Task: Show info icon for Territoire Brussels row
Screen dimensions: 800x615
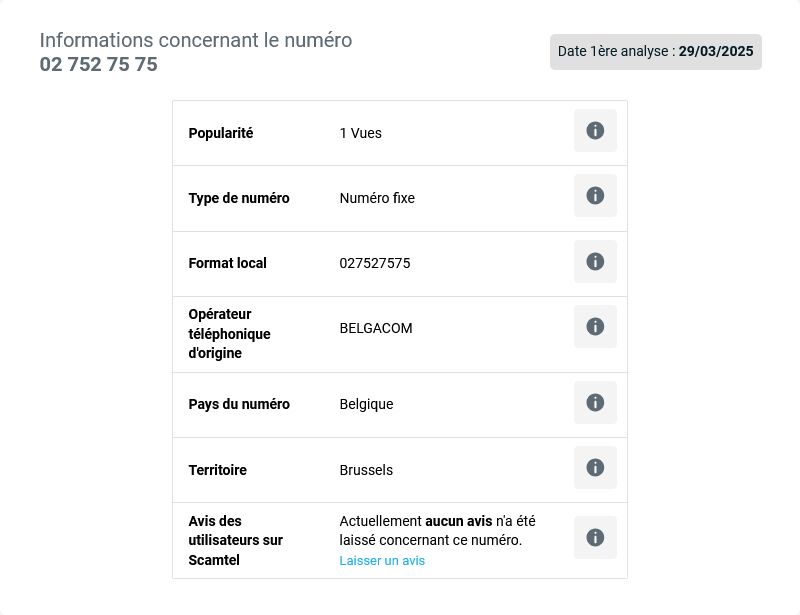Action: [595, 468]
